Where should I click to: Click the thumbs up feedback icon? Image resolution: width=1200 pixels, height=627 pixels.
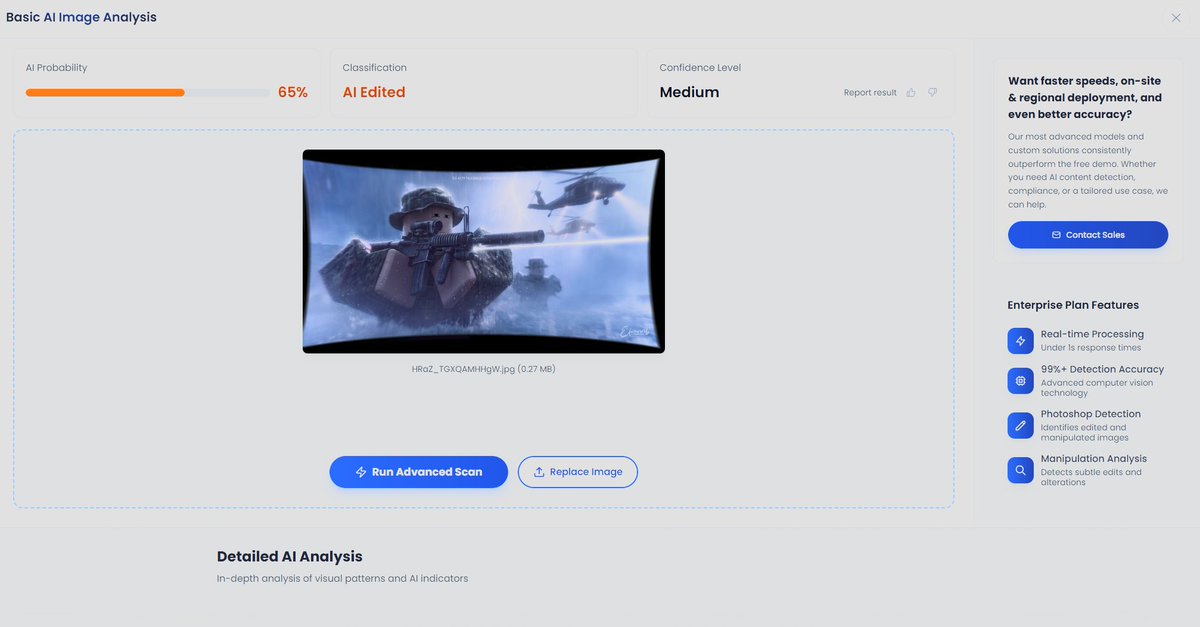point(911,92)
